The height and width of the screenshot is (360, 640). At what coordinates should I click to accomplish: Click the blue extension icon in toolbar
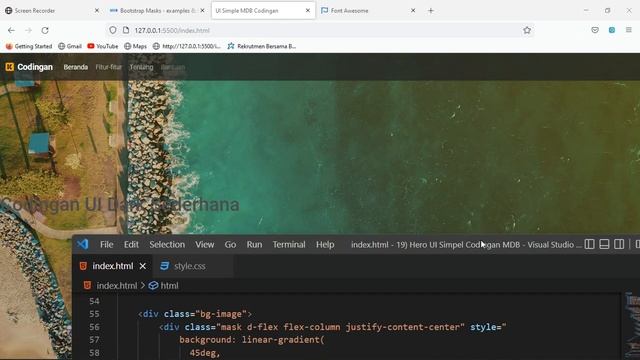click(x=612, y=30)
